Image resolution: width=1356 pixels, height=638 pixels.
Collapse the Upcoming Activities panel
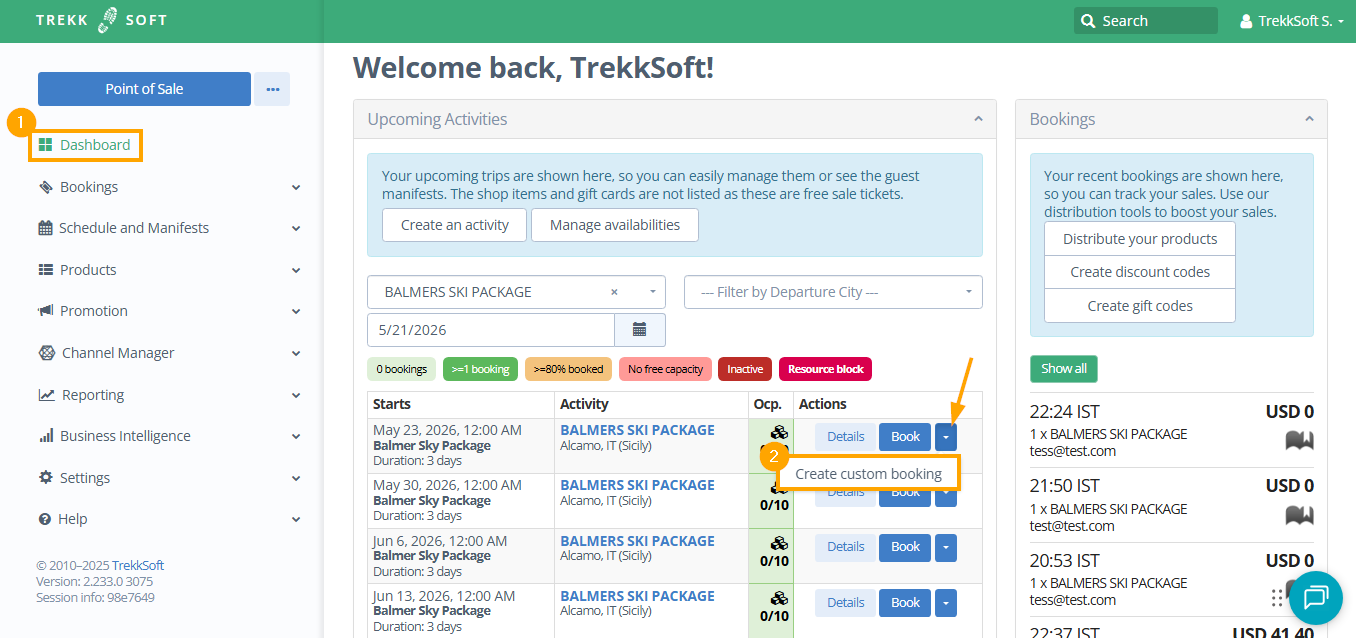pos(978,119)
